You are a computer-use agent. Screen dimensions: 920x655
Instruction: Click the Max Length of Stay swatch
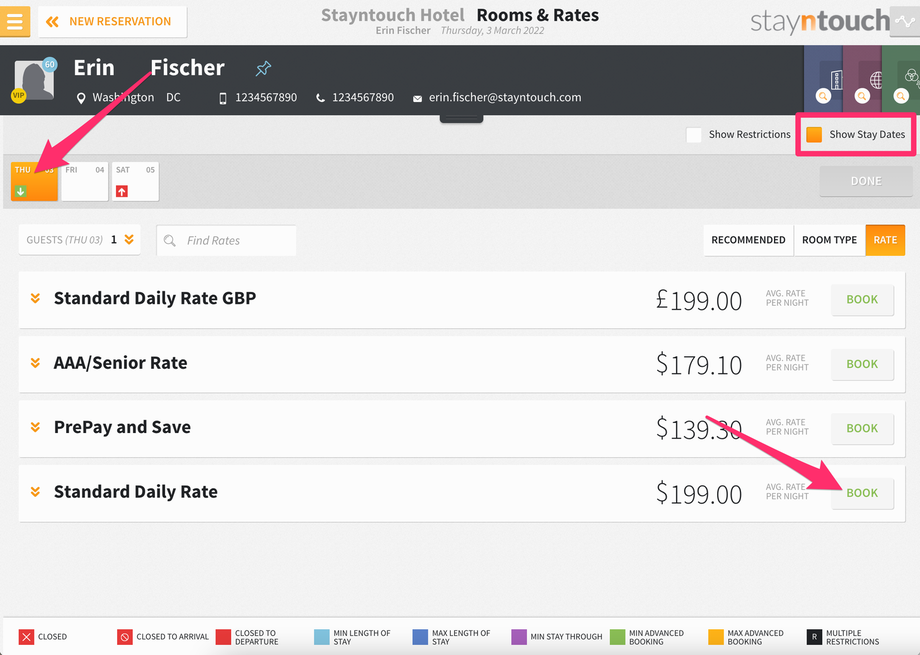click(x=420, y=637)
